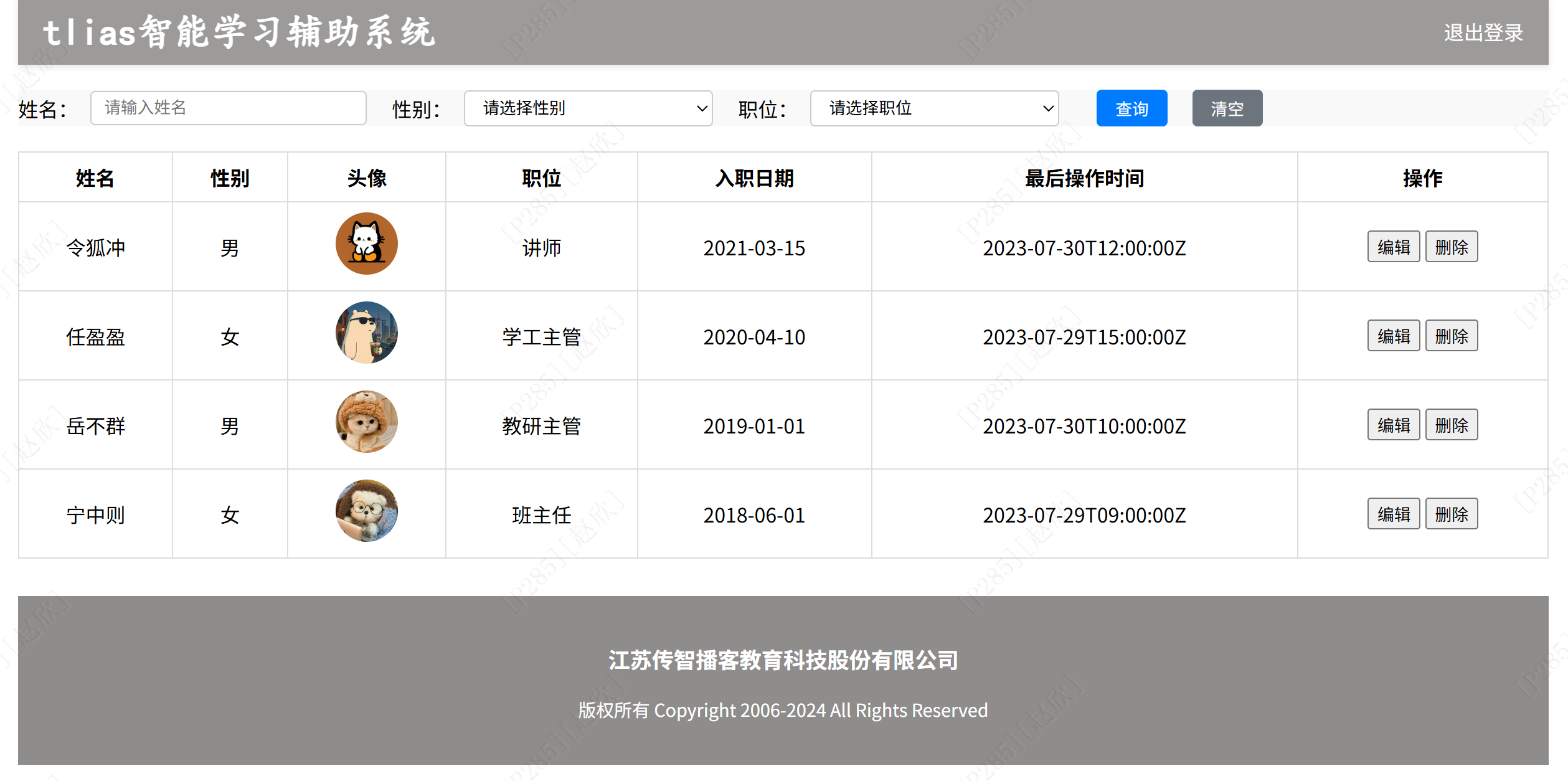Open the 职位 position dropdown

tap(934, 108)
